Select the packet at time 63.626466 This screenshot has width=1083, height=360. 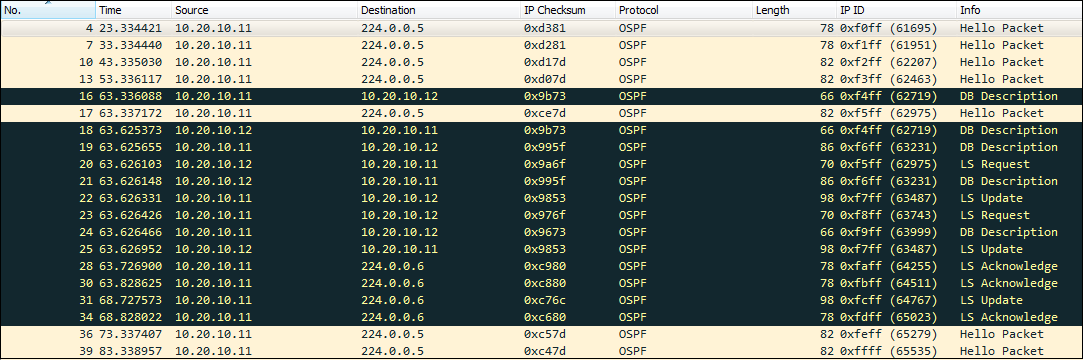tap(542, 232)
